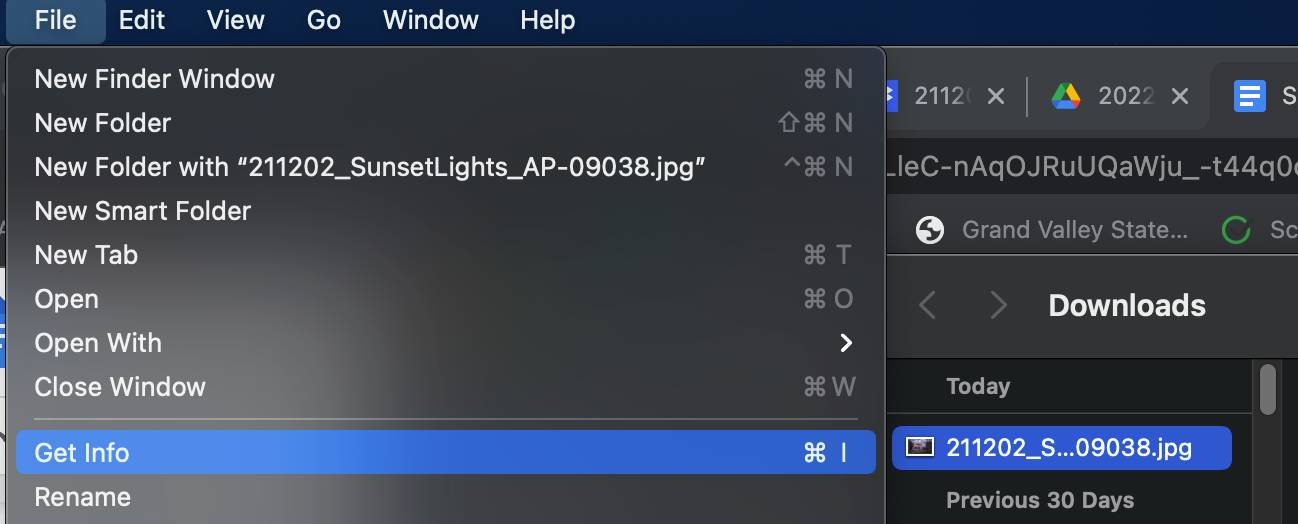The height and width of the screenshot is (524, 1298).
Task: Go forward in the Finder window
Action: pos(997,305)
